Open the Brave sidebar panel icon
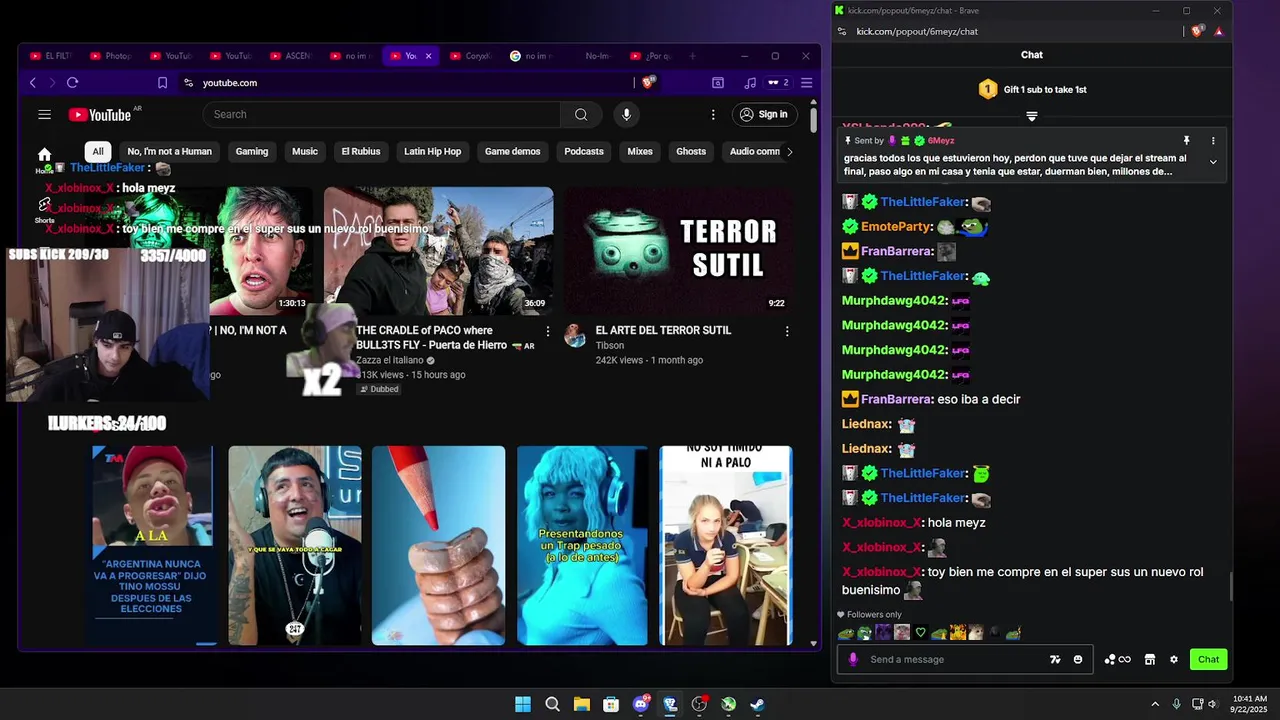This screenshot has height=720, width=1280. tap(718, 83)
